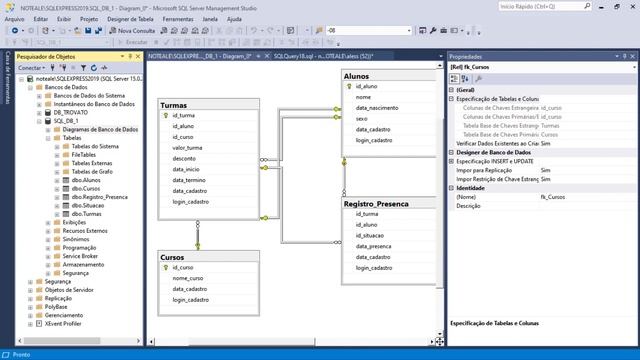Click the id_aluno primary key icon in Alunos
This screenshot has height=360, width=640.
point(349,87)
